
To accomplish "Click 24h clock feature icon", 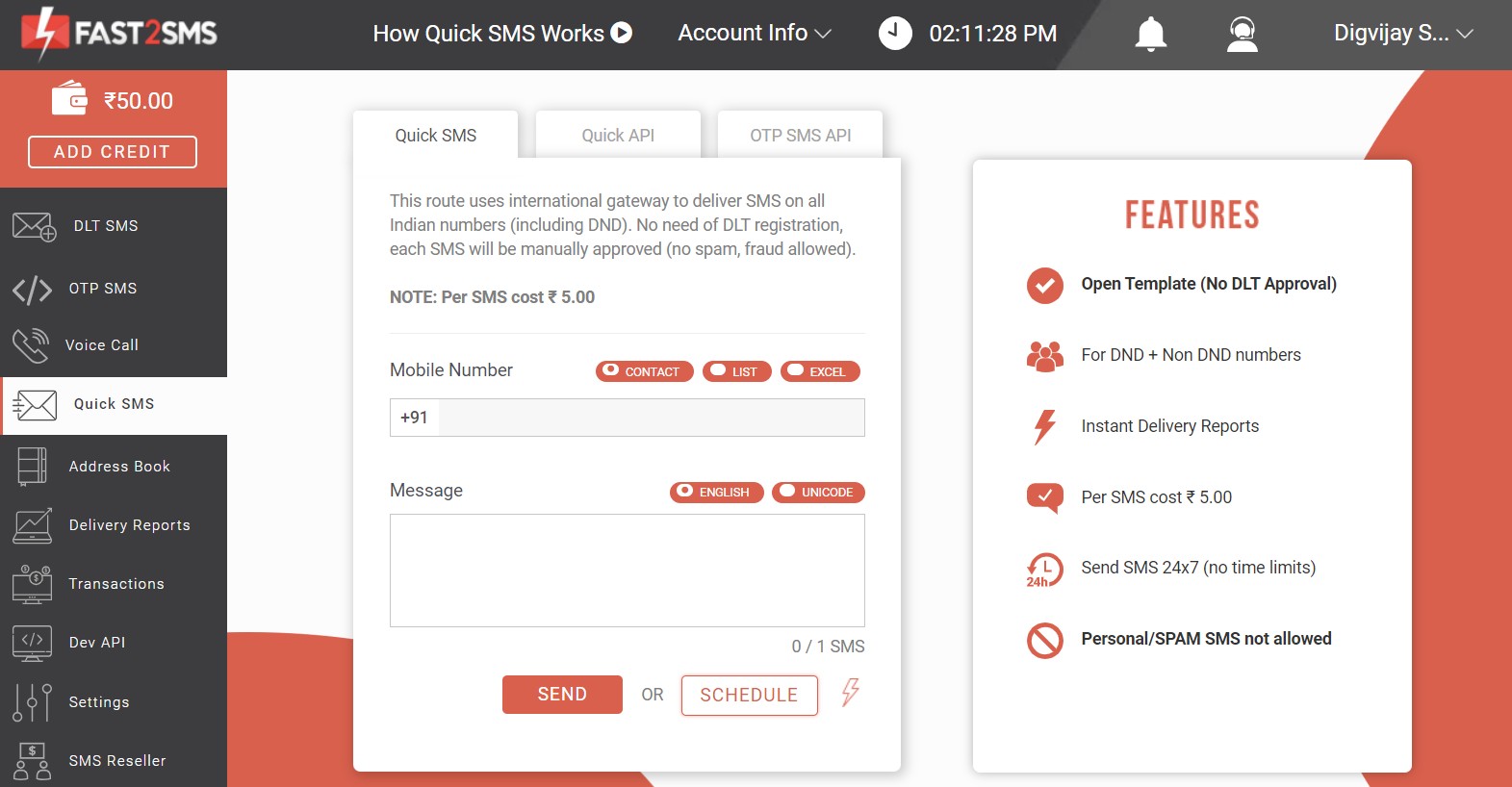I will tap(1044, 570).
